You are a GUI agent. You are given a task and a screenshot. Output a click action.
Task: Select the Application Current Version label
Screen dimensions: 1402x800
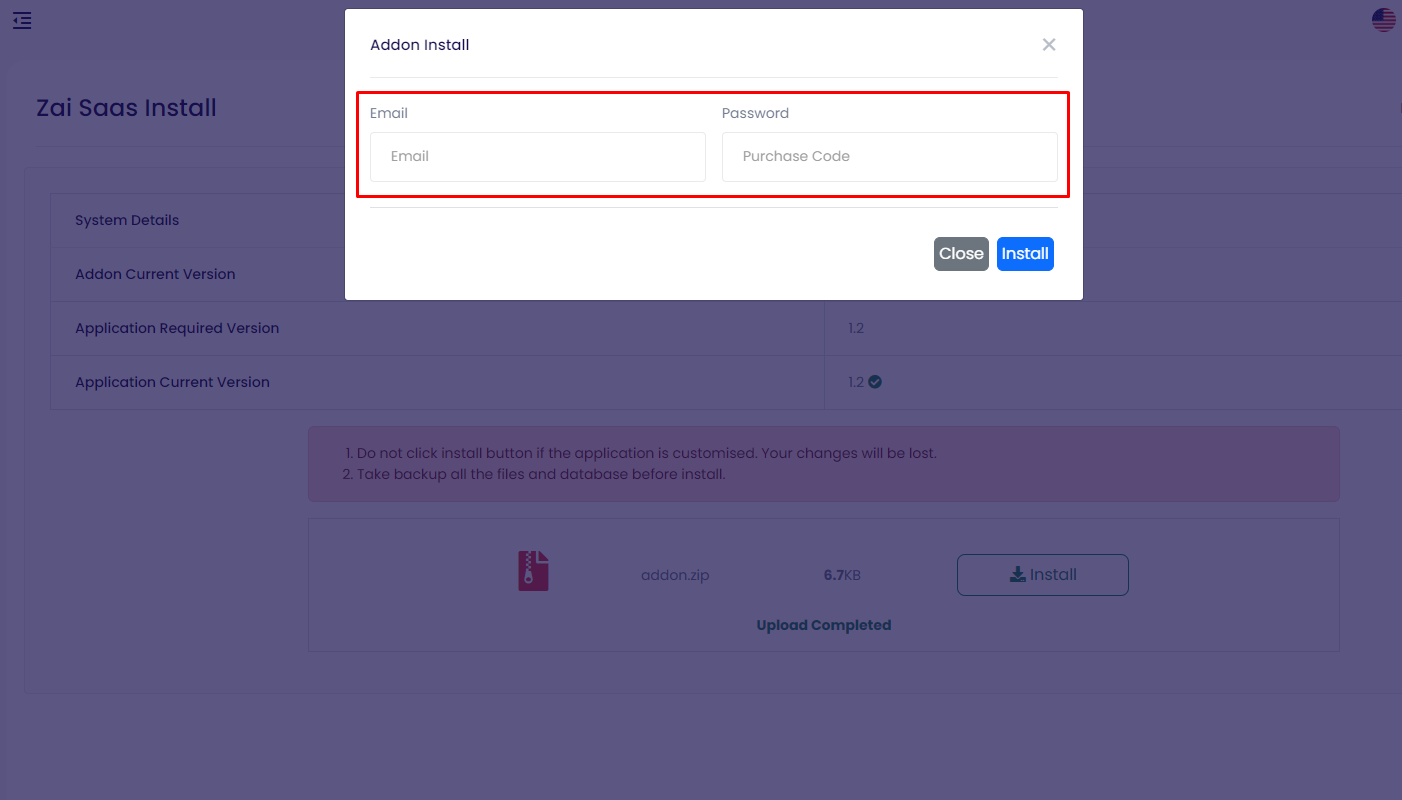tap(172, 382)
